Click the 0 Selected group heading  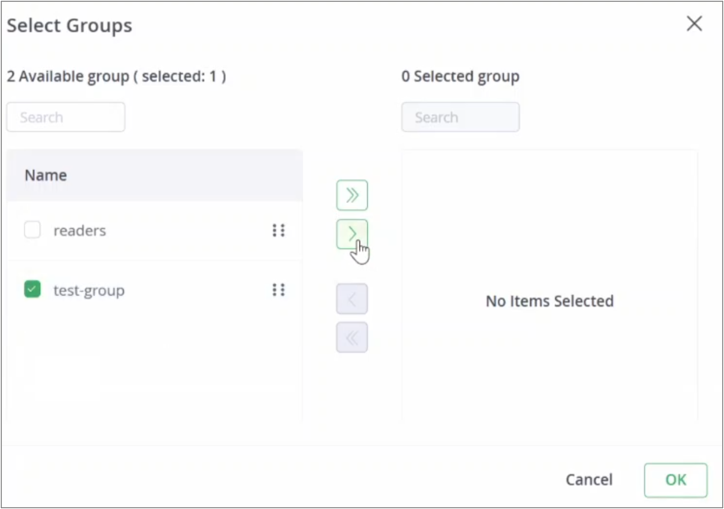coord(460,76)
